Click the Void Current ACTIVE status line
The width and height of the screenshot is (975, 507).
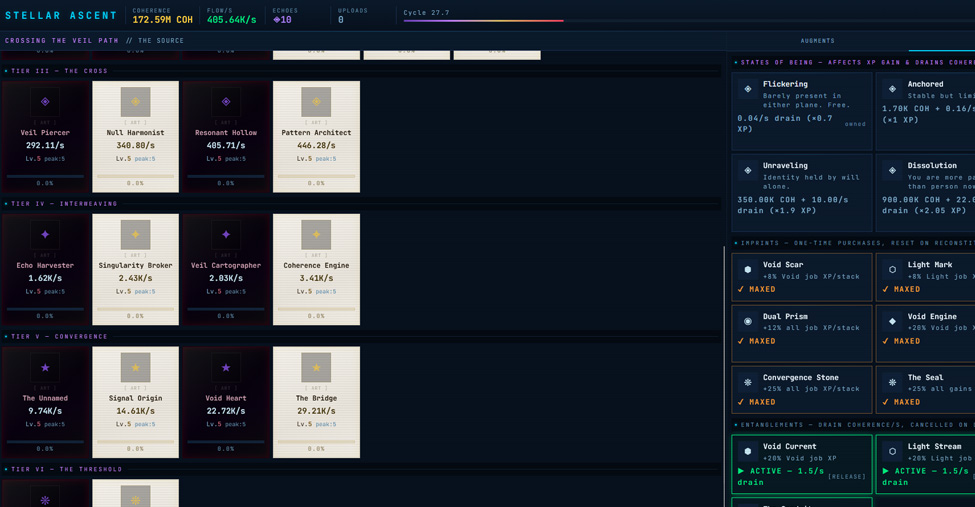(780, 477)
